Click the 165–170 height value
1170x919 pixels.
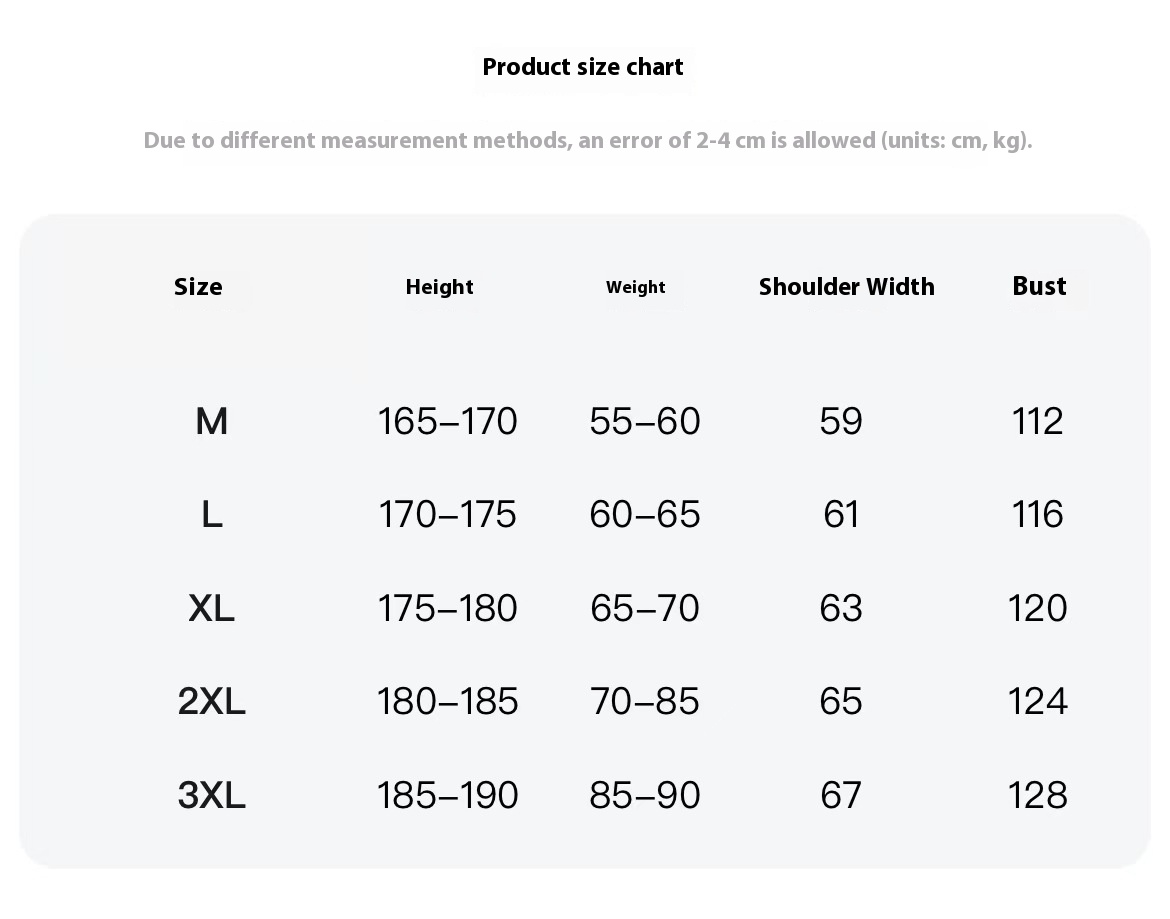point(447,421)
